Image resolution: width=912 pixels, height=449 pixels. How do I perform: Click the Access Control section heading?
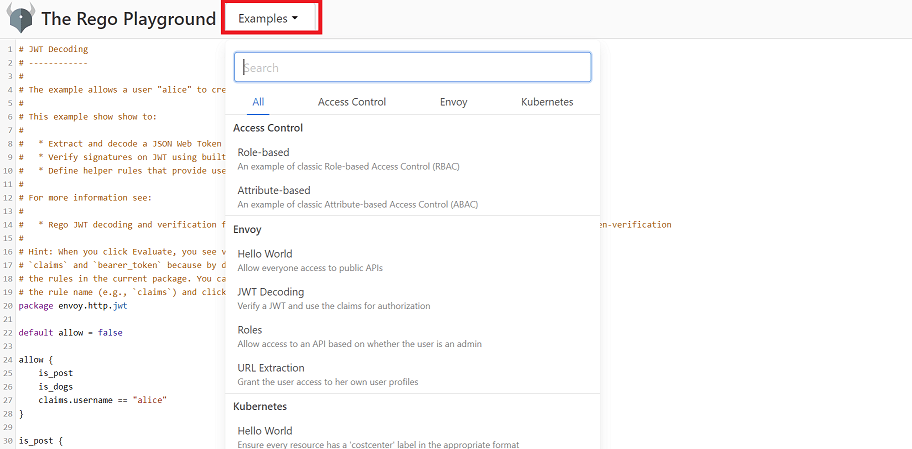268,128
